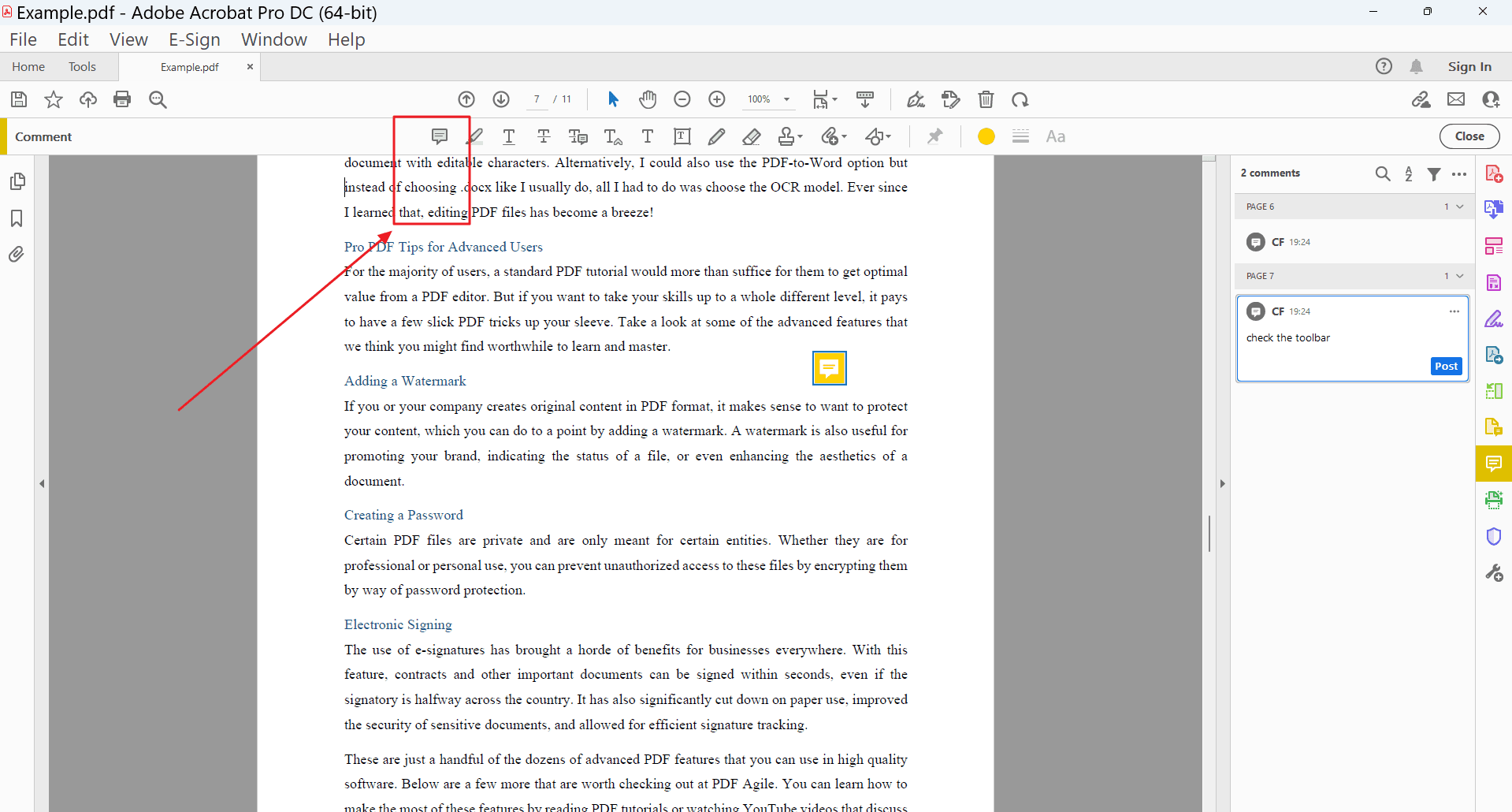The image size is (1512, 812).
Task: Select the Replace Text tool
Action: [578, 136]
